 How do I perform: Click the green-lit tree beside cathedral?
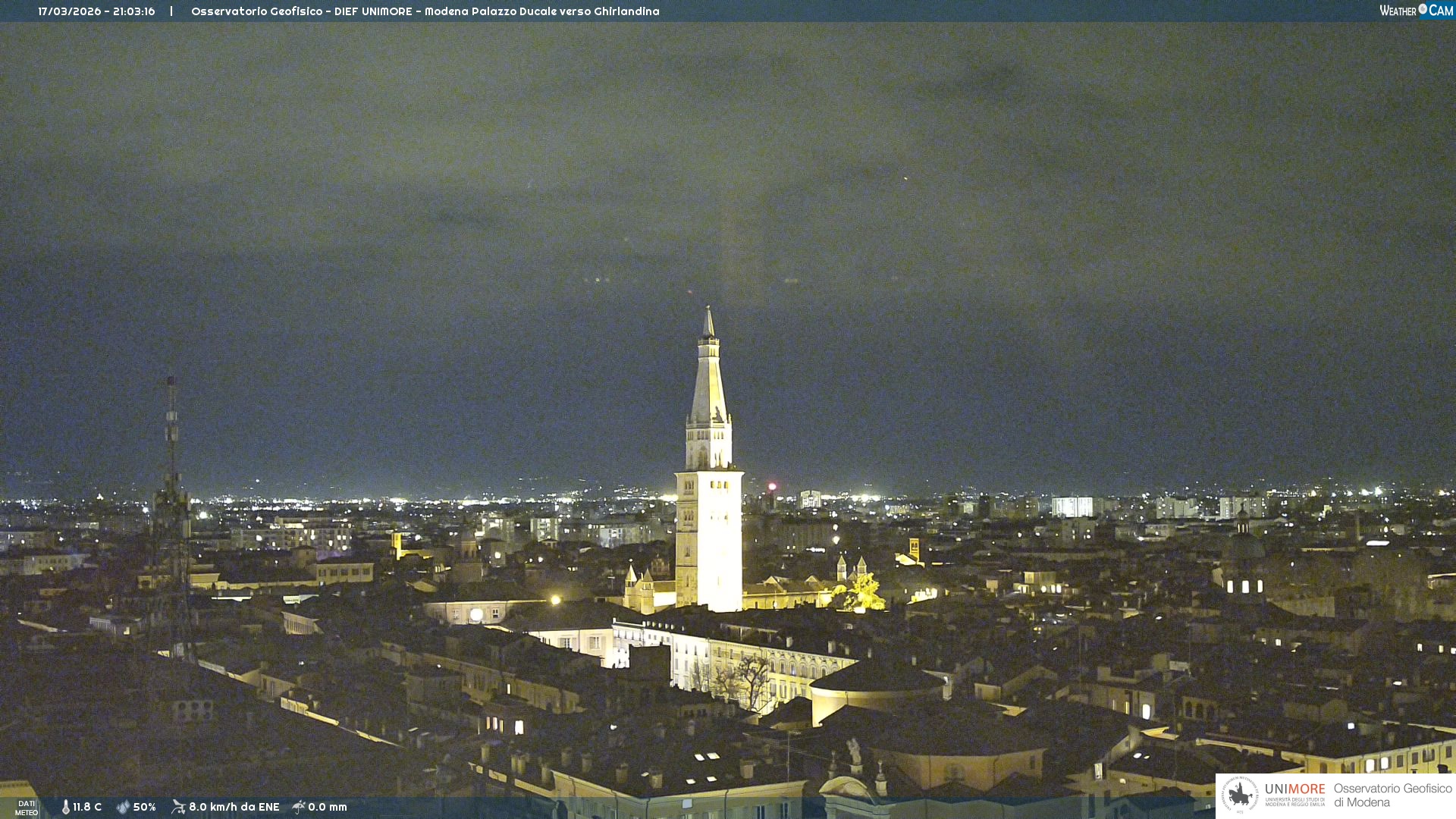coord(864,593)
